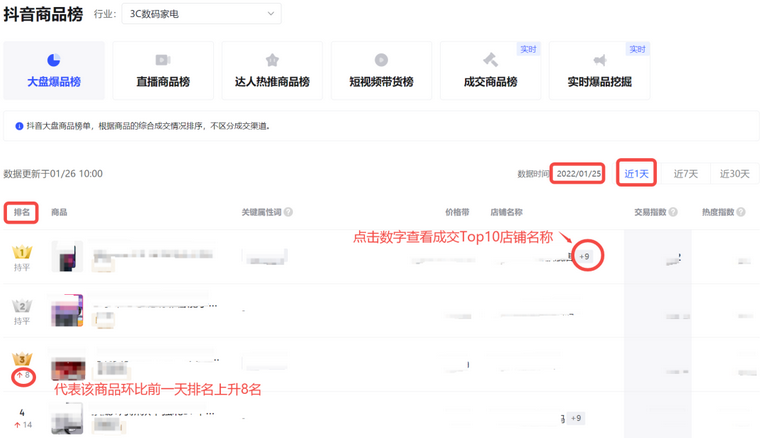Click the 热度指数 column header

coord(718,212)
